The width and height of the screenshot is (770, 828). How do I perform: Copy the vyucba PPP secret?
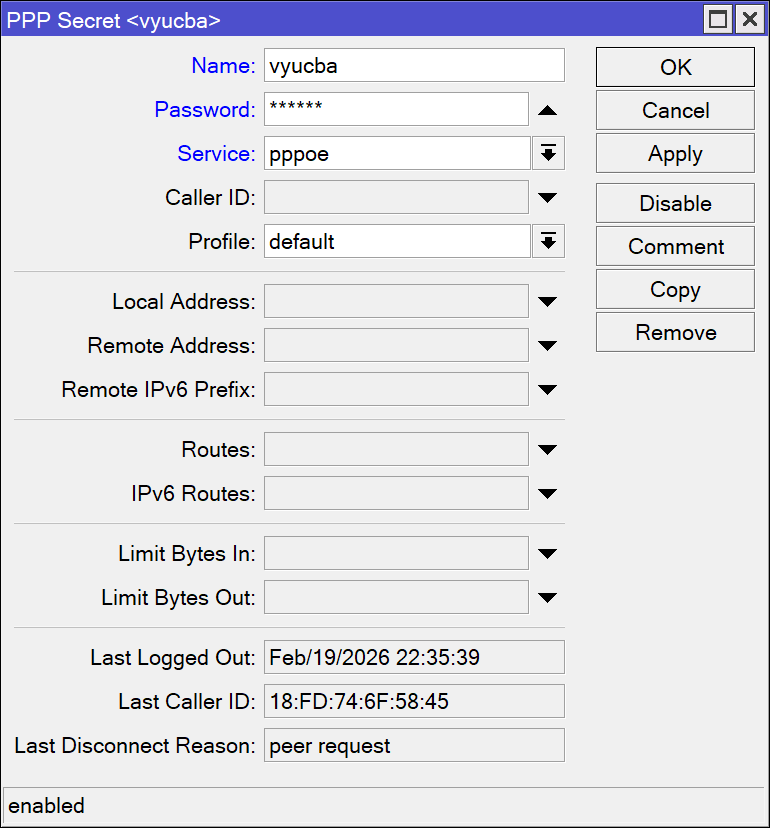tap(675, 289)
